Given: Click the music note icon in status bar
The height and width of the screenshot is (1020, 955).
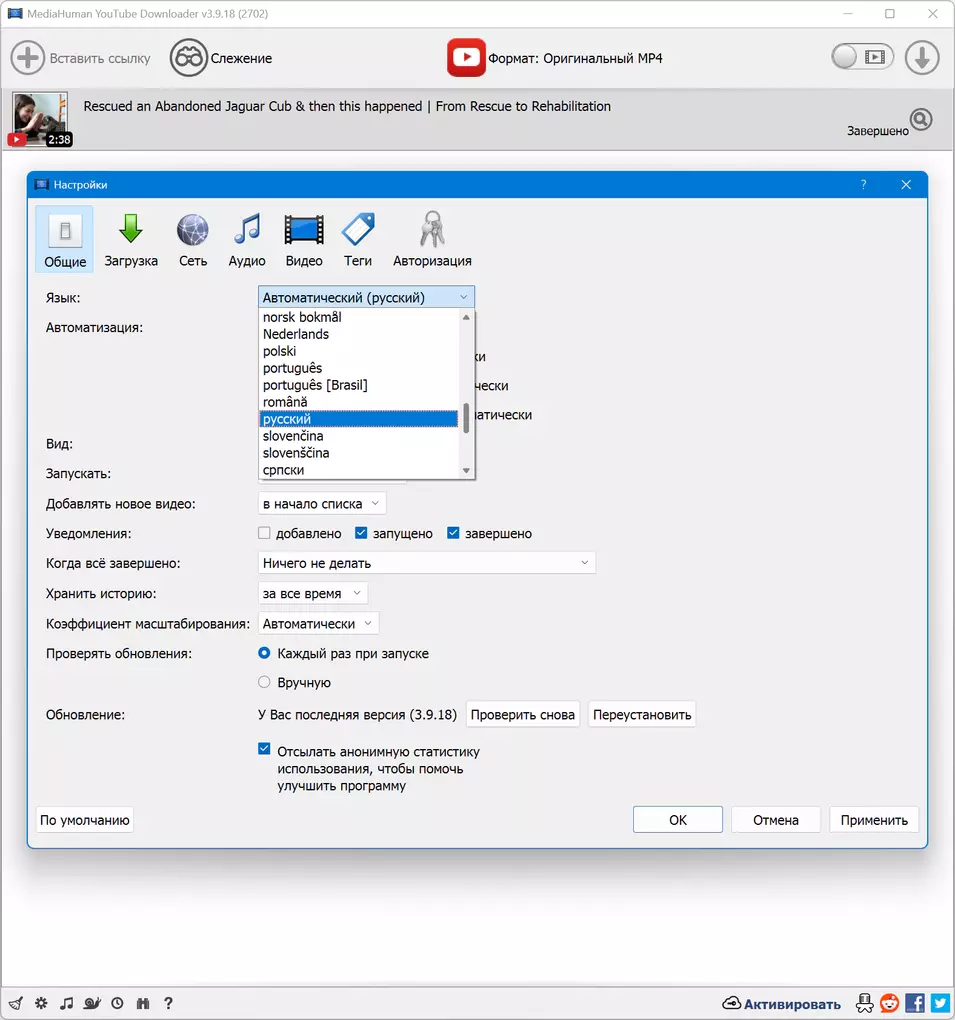Looking at the screenshot, I should [x=66, y=1003].
